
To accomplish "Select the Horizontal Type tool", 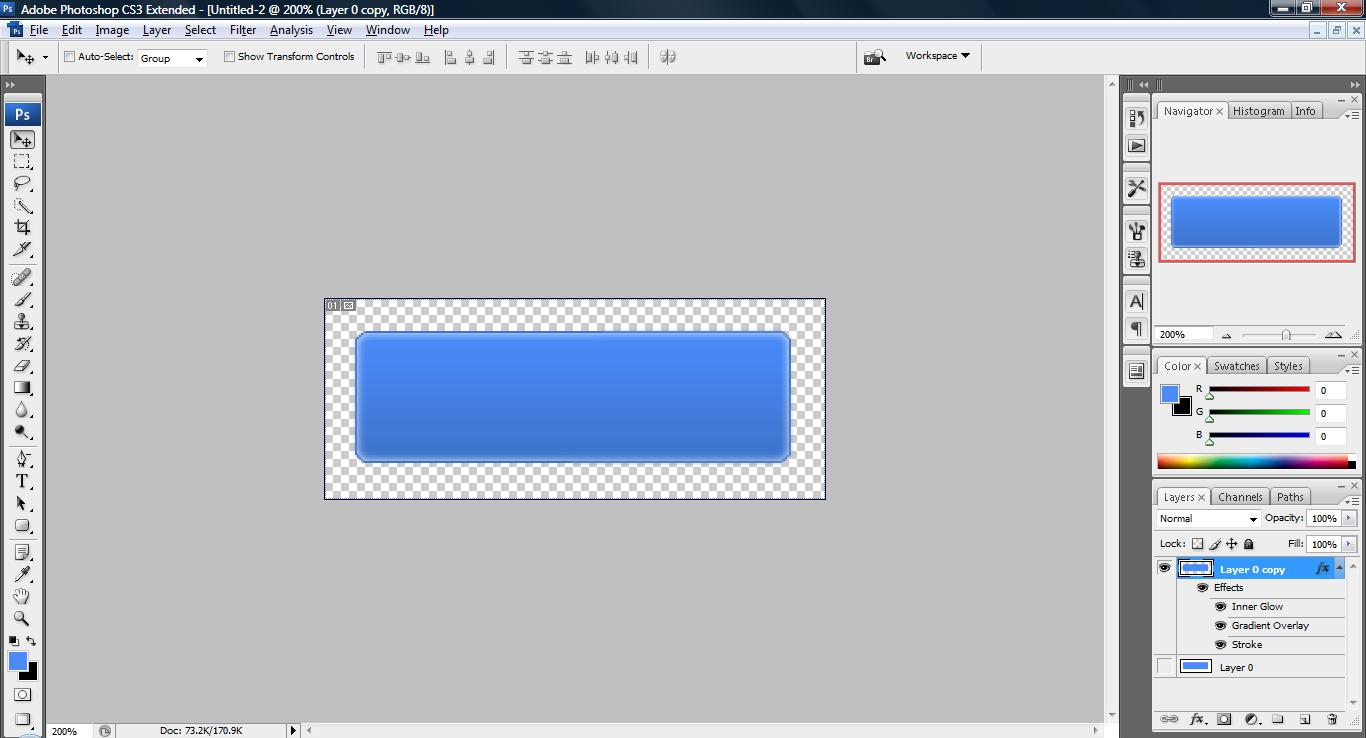I will [22, 481].
